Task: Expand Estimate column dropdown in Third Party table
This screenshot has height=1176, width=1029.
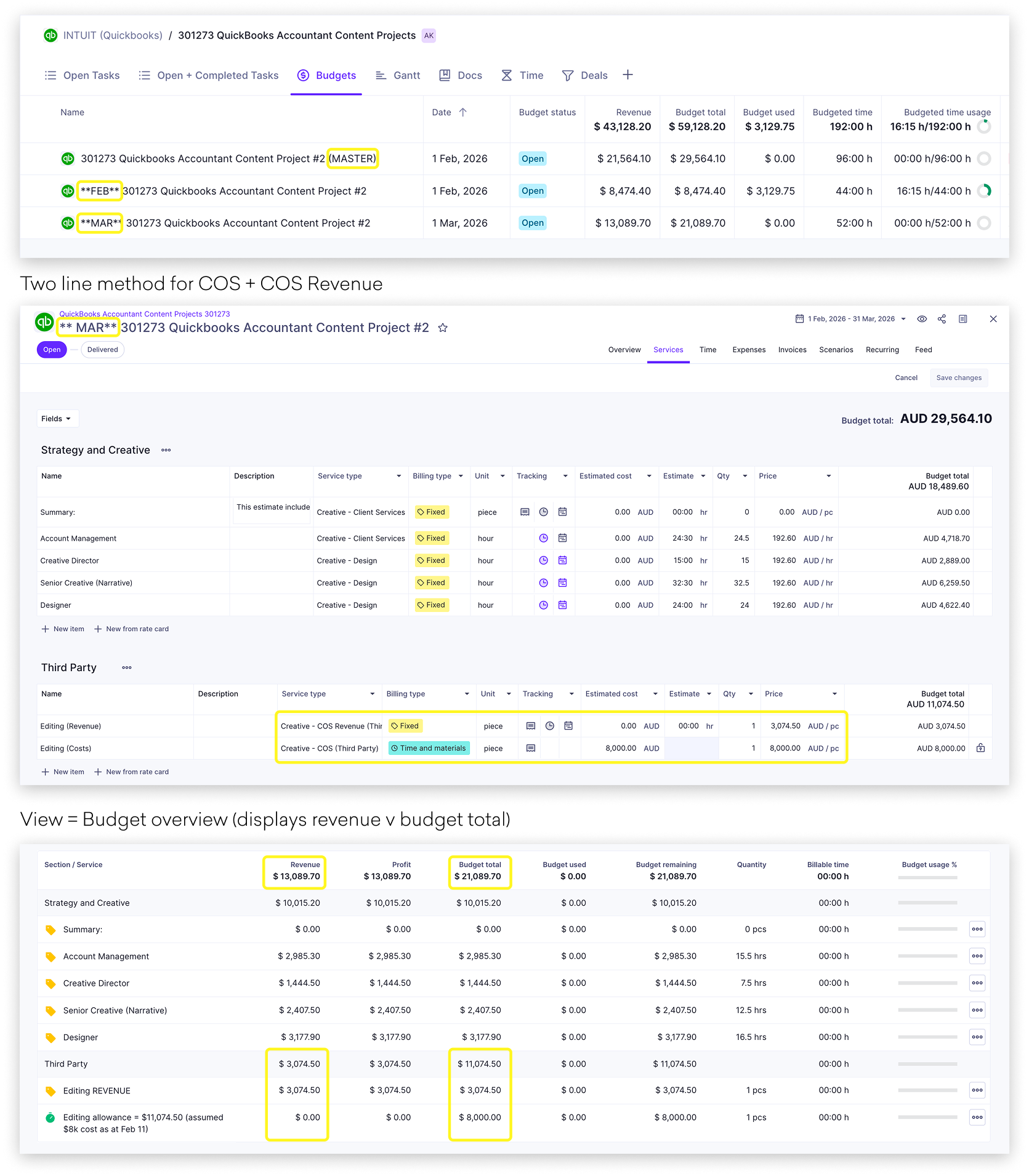Action: tap(709, 694)
